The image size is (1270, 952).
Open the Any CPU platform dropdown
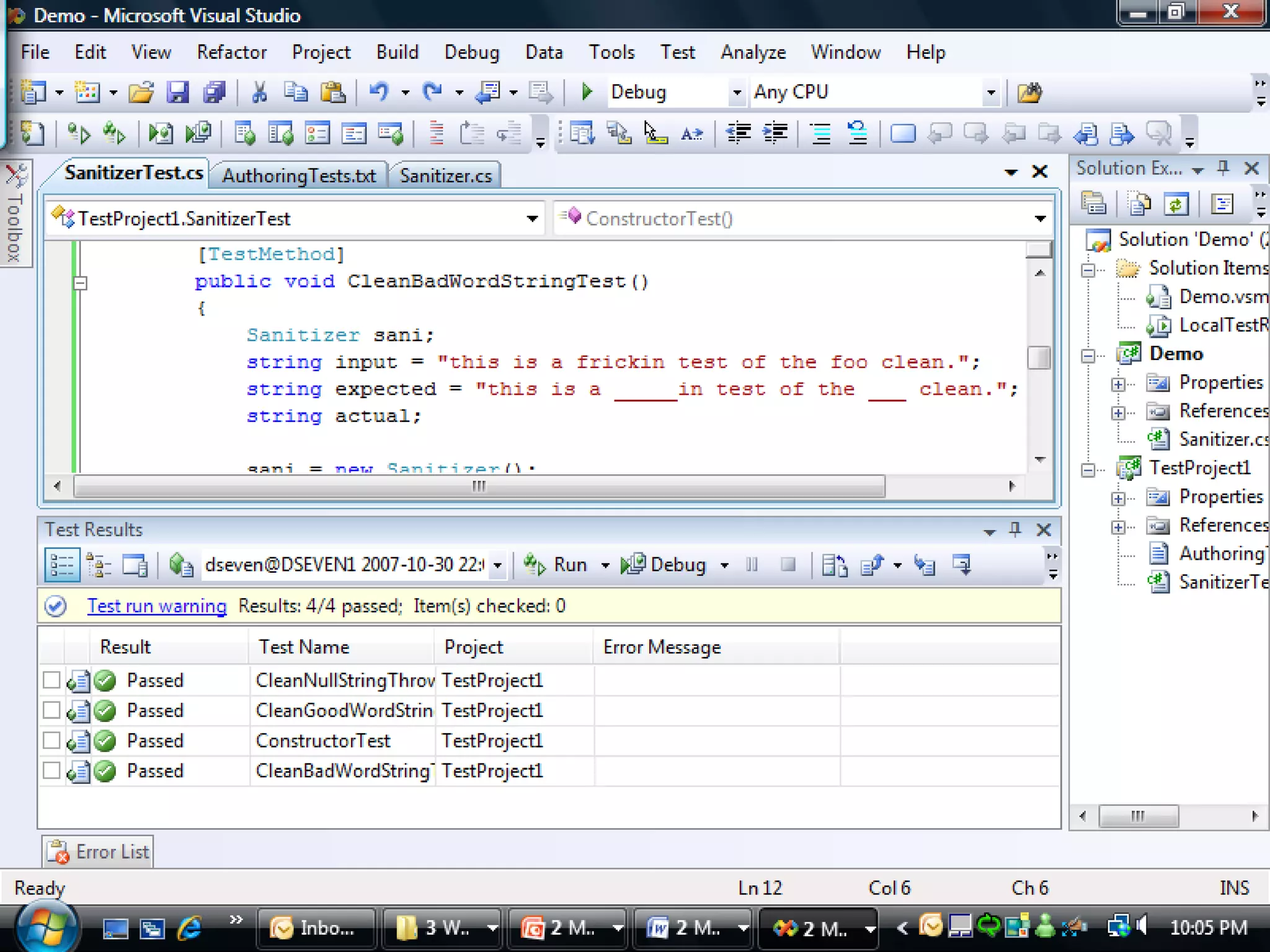coord(990,92)
